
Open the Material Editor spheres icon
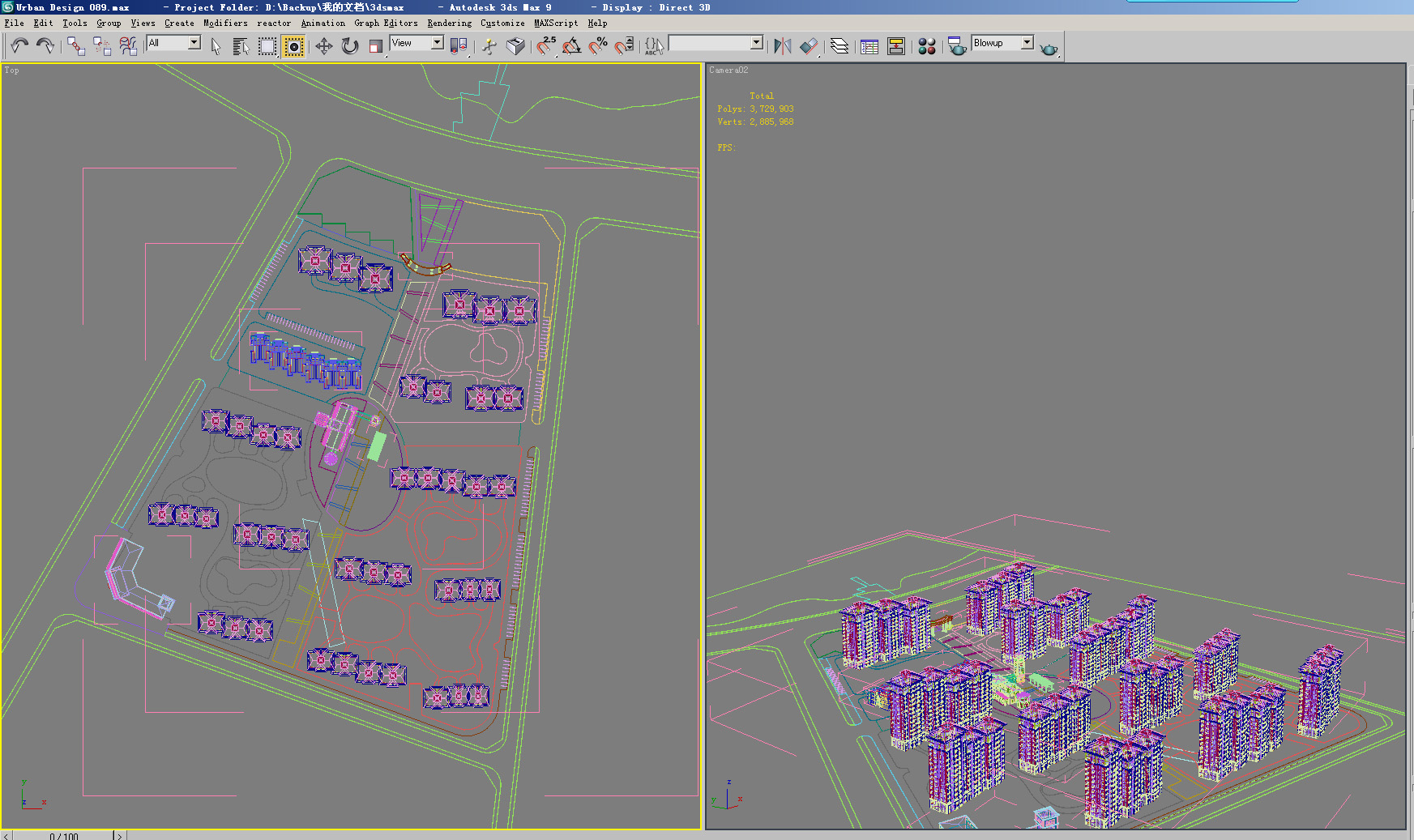tap(927, 46)
